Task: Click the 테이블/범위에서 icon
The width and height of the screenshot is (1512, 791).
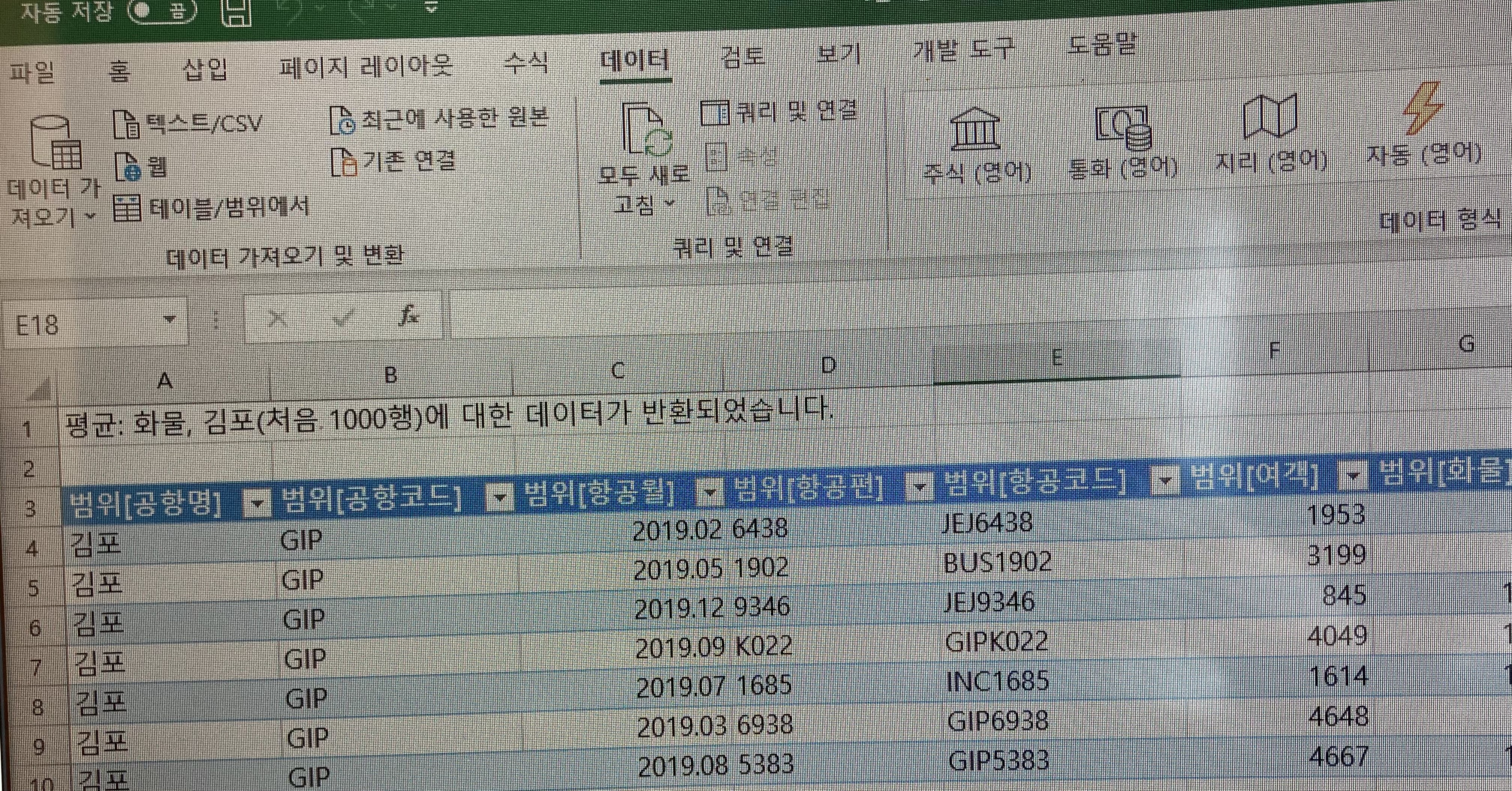Action: click(x=127, y=208)
